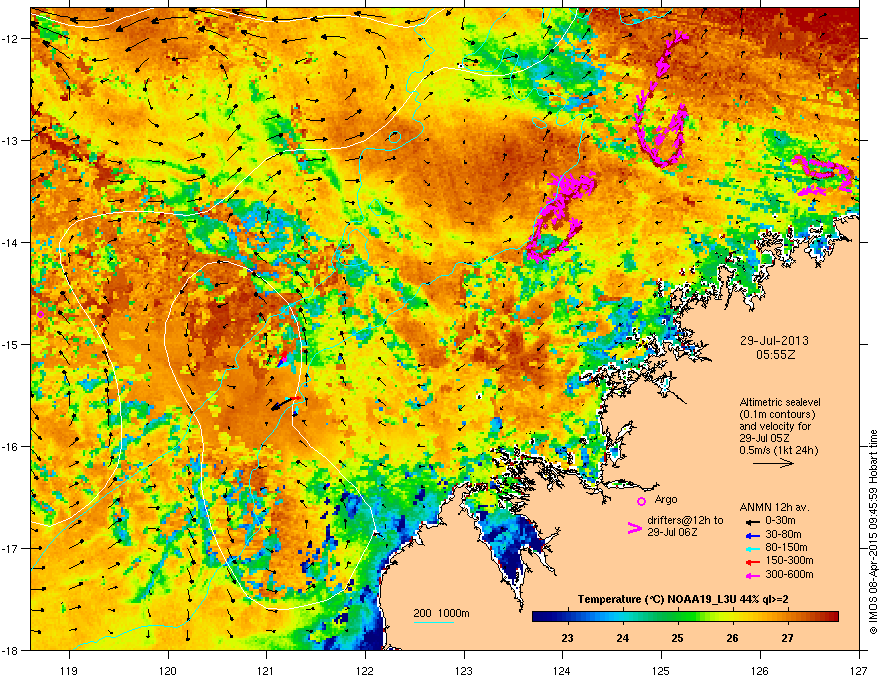This screenshot has width=880, height=680.
Task: Click the 'Altimetric sealevel' text line
Action: [780, 402]
